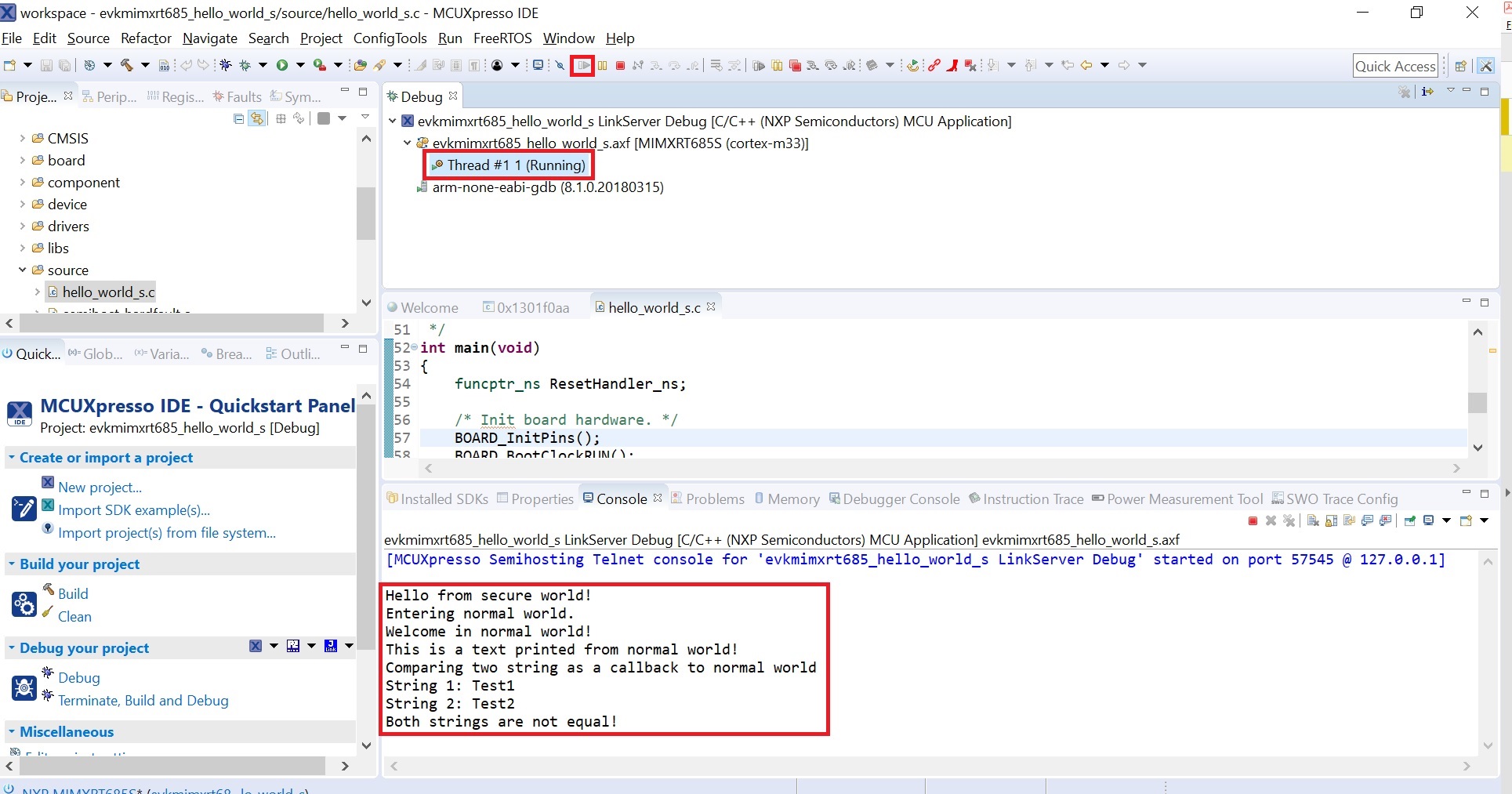Click Import SDK example(s) link

point(134,510)
